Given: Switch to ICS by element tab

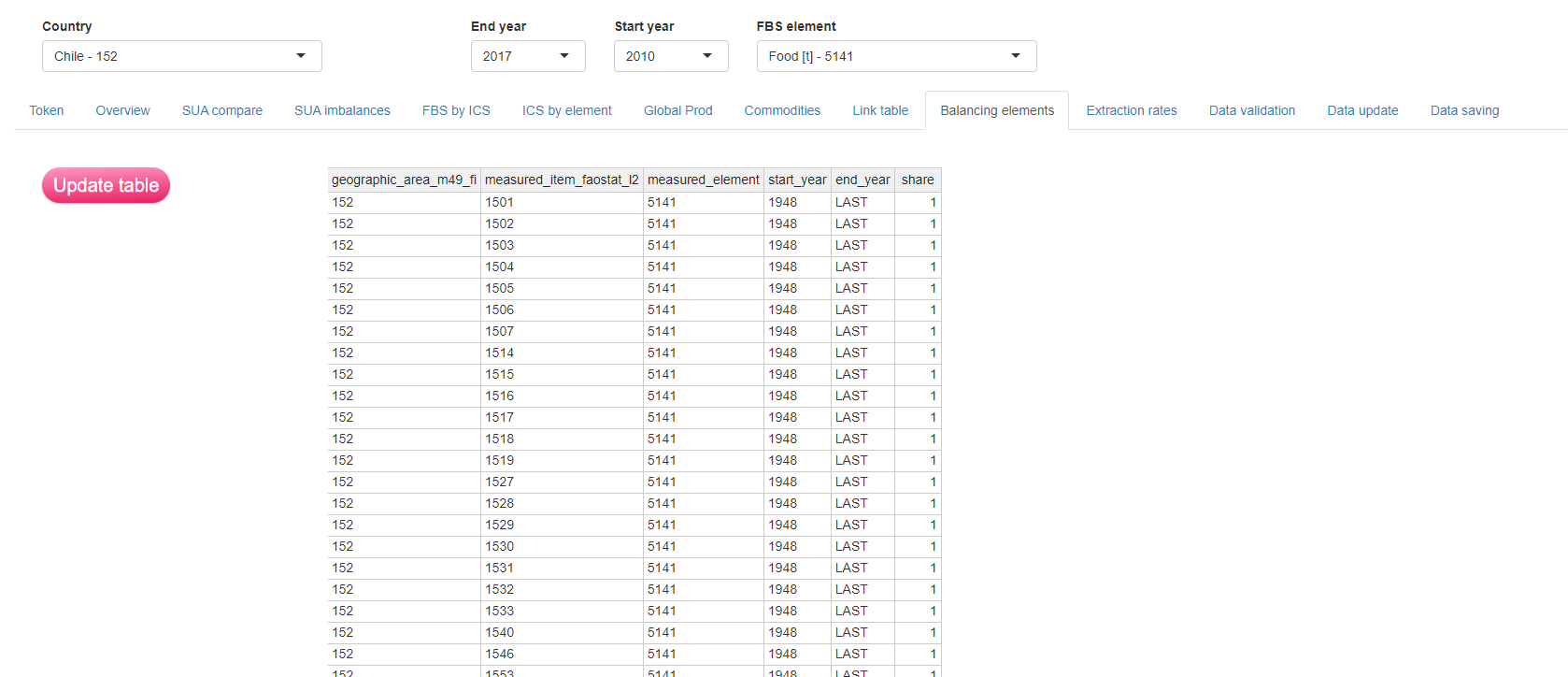Looking at the screenshot, I should point(566,110).
